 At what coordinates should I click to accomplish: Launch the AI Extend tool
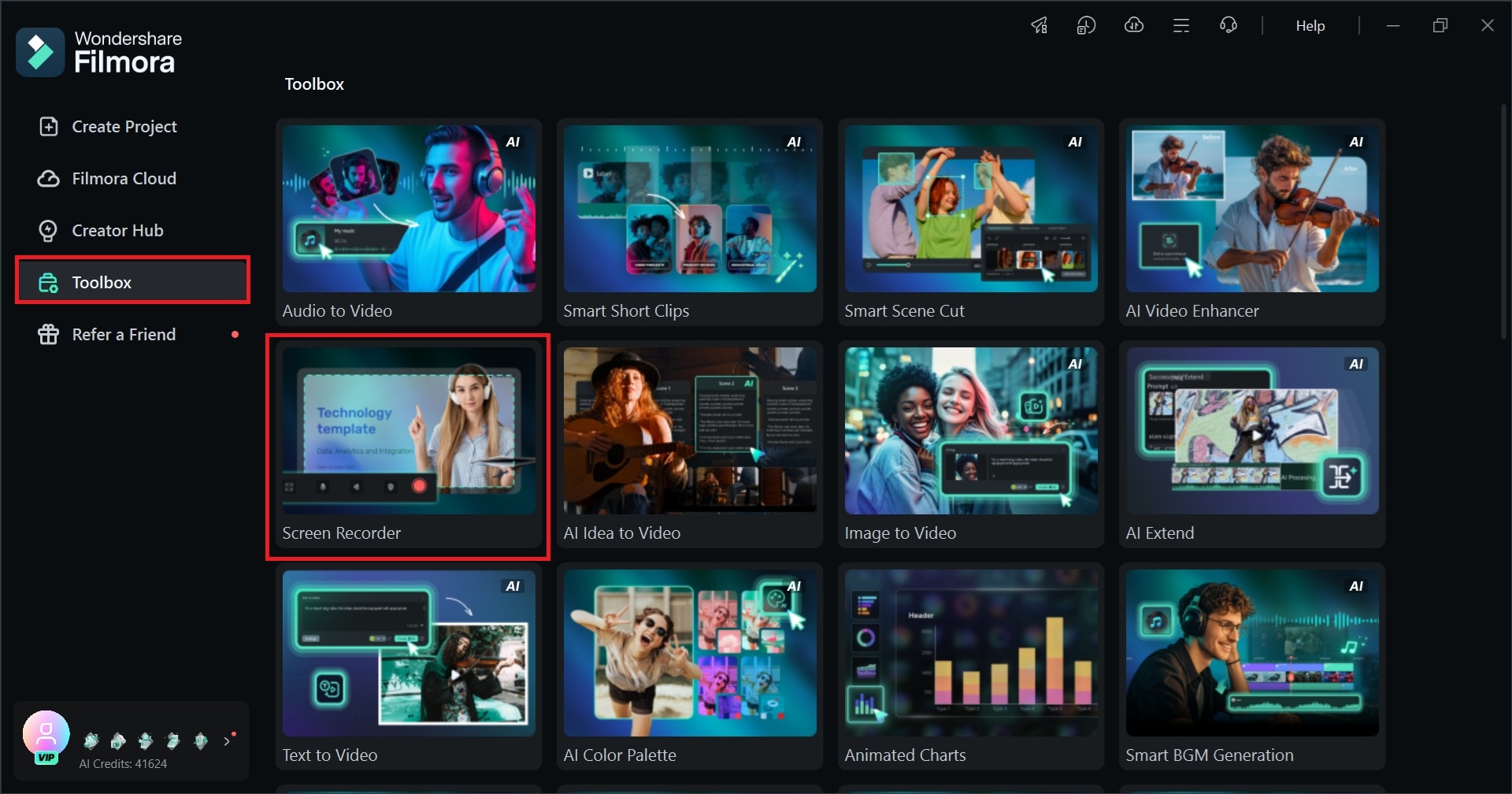point(1252,444)
